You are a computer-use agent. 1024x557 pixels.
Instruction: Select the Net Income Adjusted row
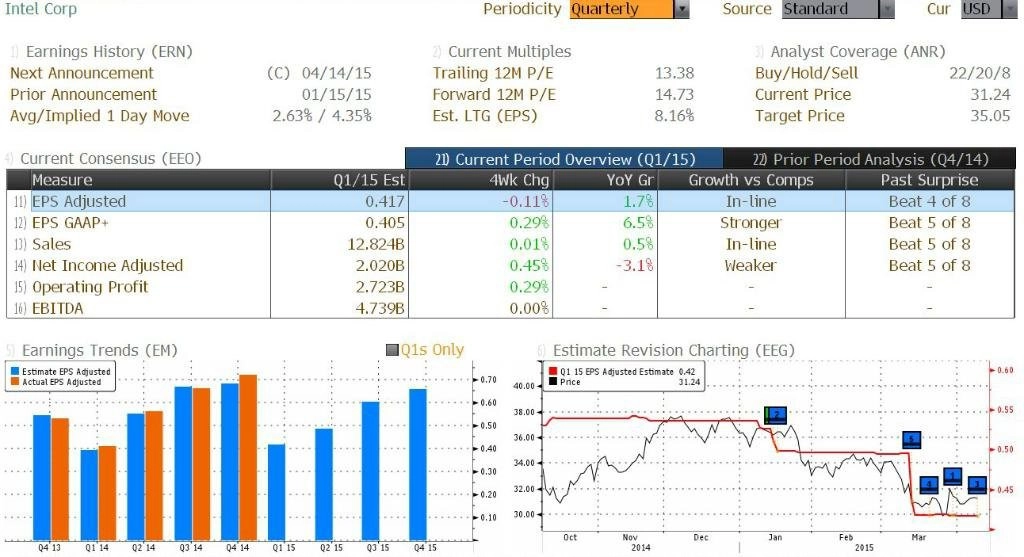[x=511, y=266]
